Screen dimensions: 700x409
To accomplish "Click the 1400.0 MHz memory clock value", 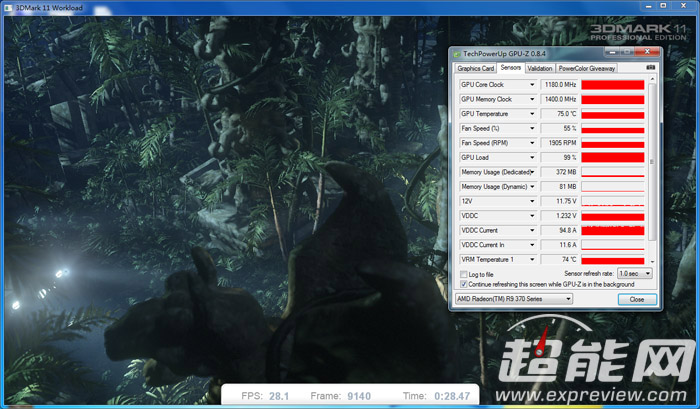I will click(x=560, y=99).
